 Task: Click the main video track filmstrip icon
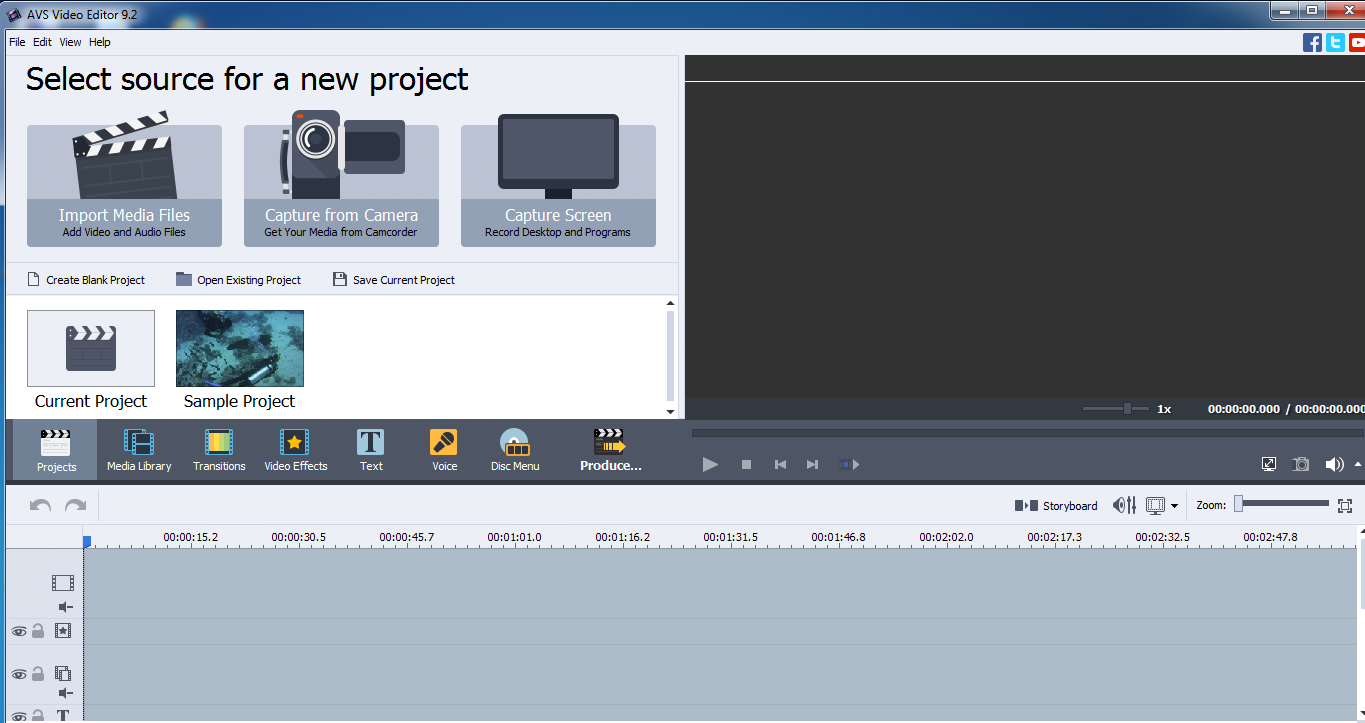tap(63, 583)
